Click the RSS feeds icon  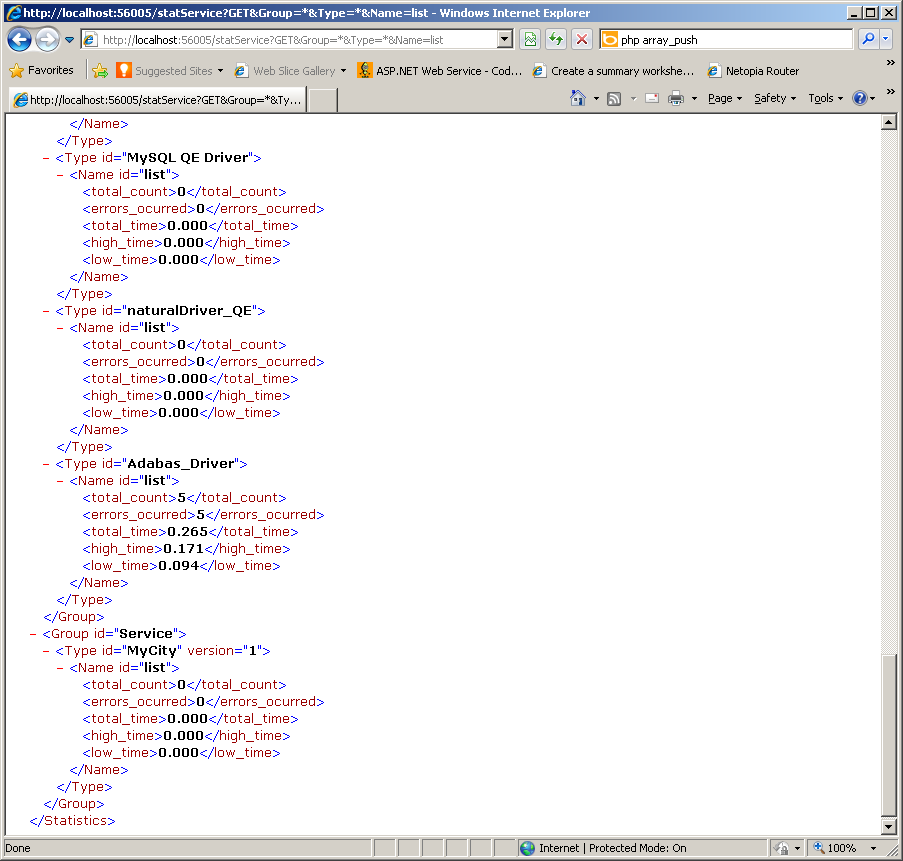(x=614, y=98)
